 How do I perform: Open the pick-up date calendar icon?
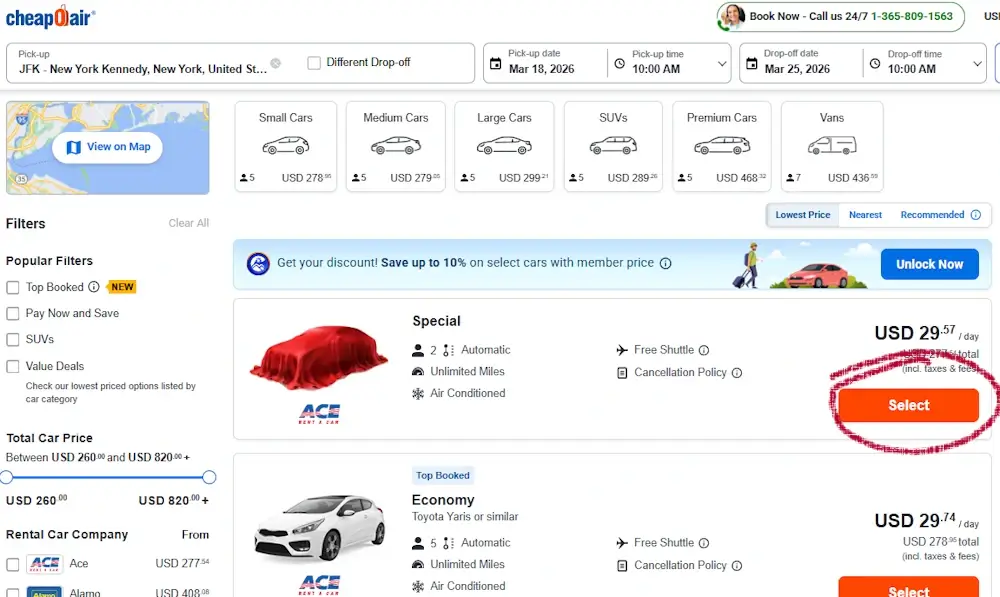496,63
